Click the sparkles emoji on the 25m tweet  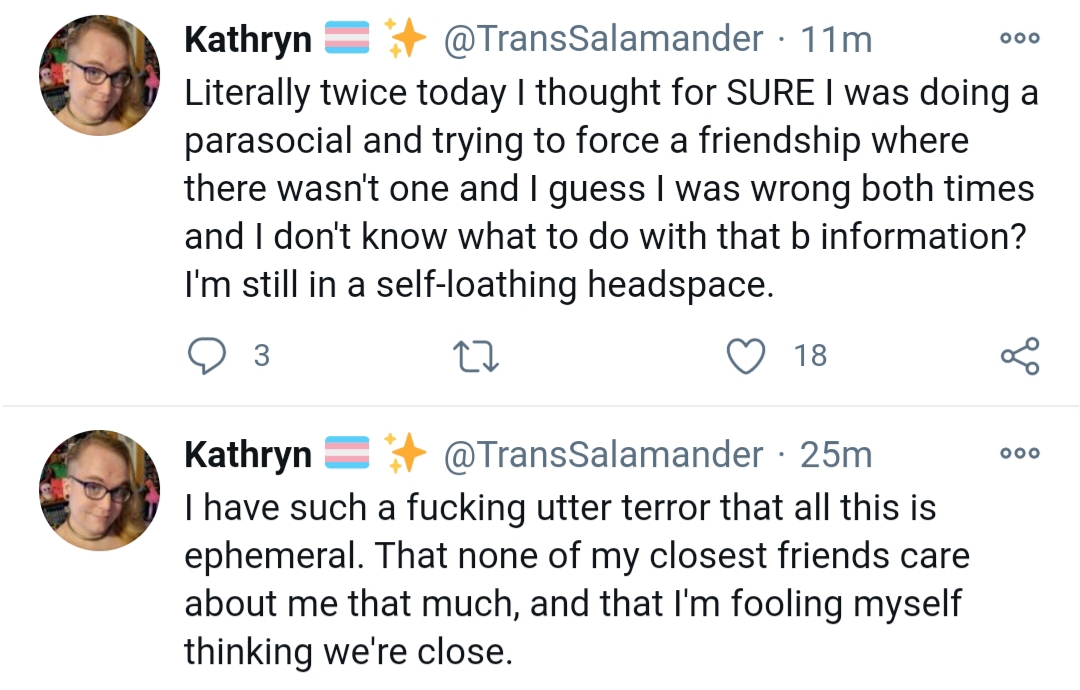tap(405, 454)
